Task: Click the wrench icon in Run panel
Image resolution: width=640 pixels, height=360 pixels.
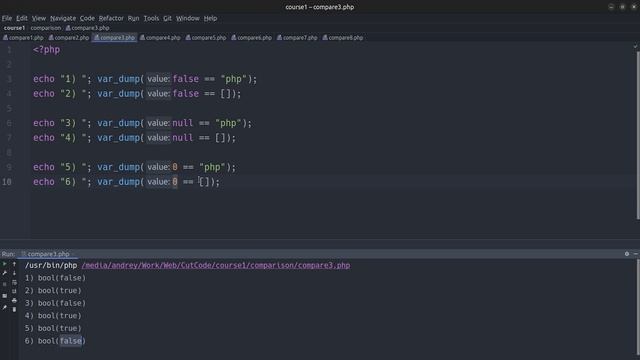Action: [x=4, y=273]
